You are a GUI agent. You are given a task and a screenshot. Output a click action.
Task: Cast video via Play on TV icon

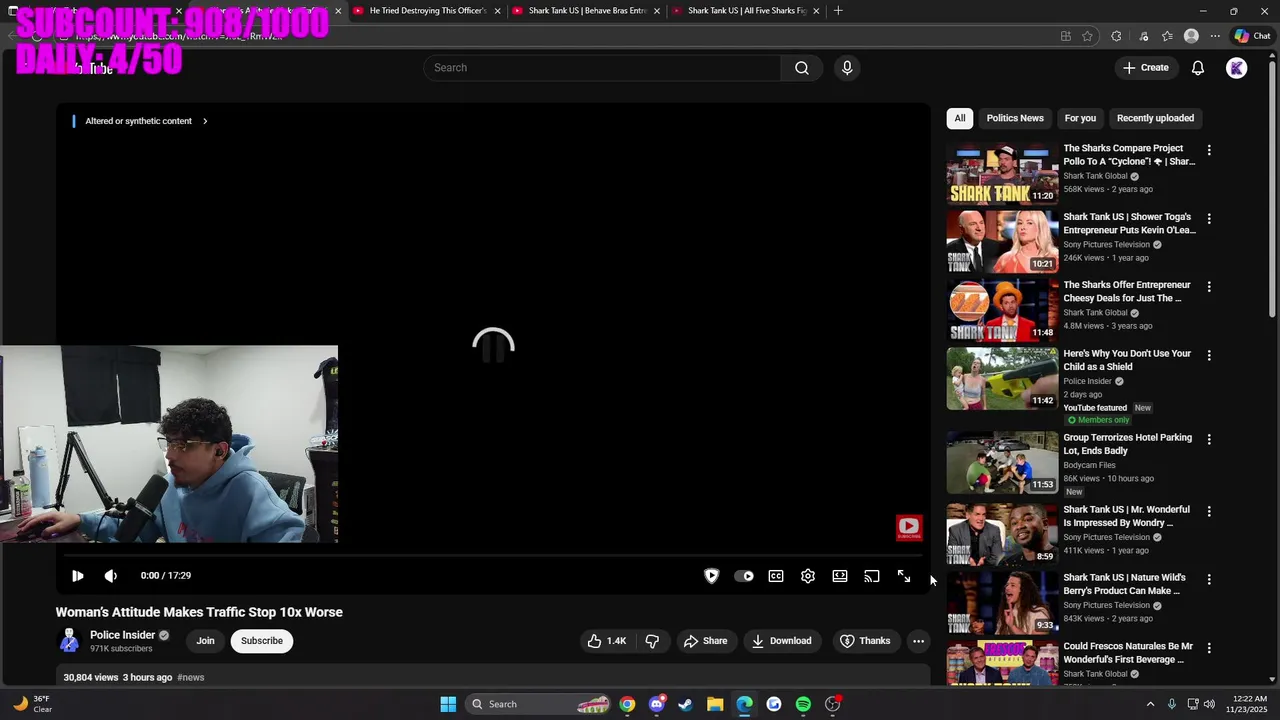pos(872,576)
